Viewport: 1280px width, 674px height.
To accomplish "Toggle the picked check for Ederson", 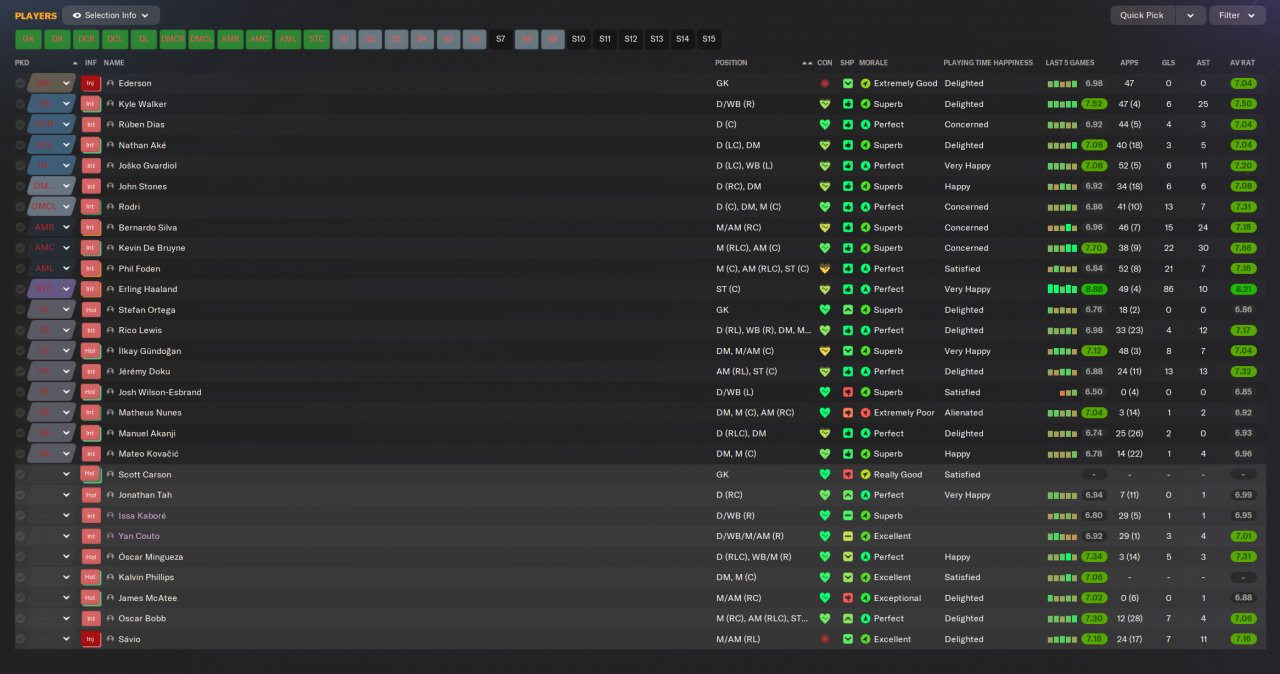I will click(20, 83).
